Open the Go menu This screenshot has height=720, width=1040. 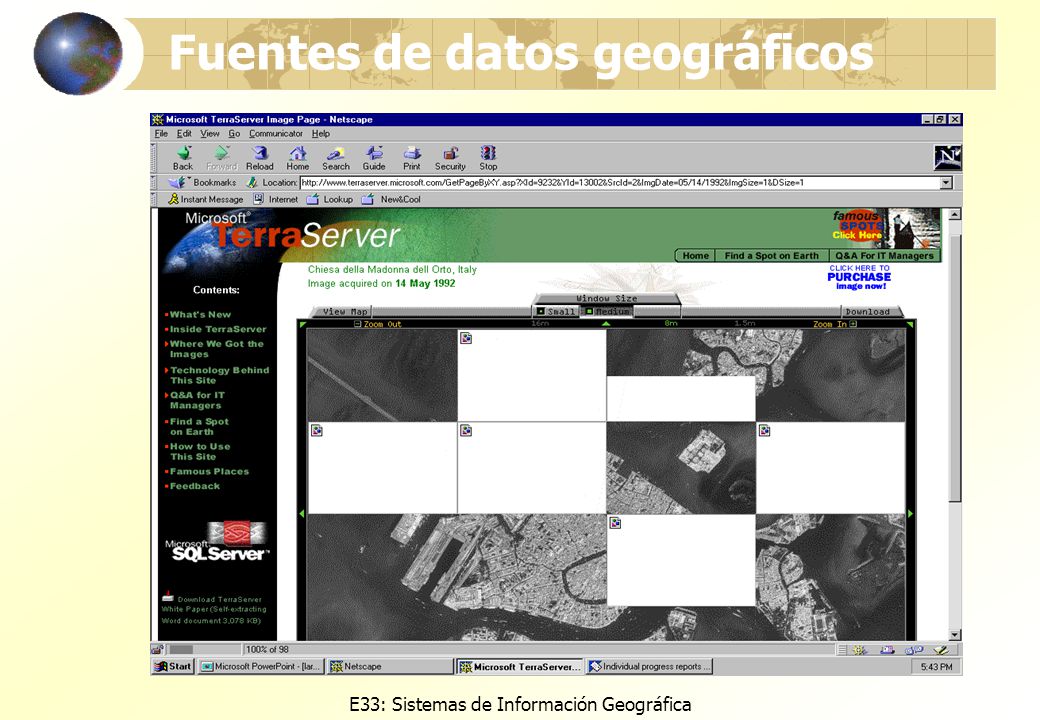click(x=234, y=133)
